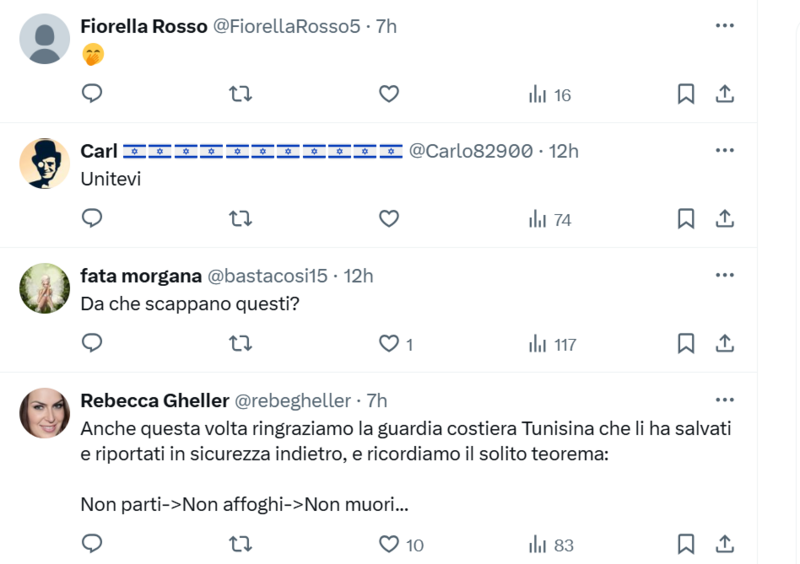
Task: Open more options on Rebecca Gheller's tweet
Action: coord(725,400)
